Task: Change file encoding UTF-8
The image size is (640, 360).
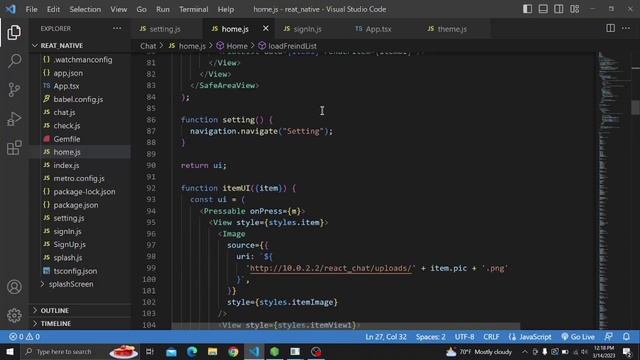Action: tap(464, 337)
